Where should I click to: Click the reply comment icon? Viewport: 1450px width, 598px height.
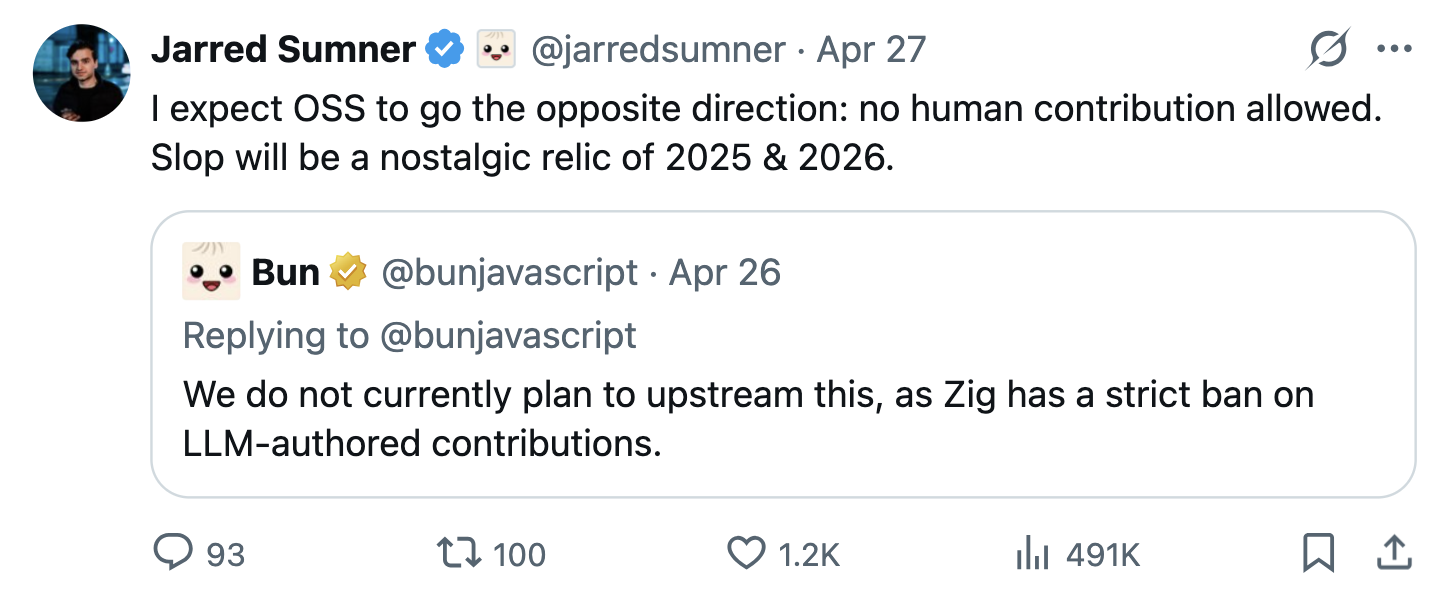(173, 552)
